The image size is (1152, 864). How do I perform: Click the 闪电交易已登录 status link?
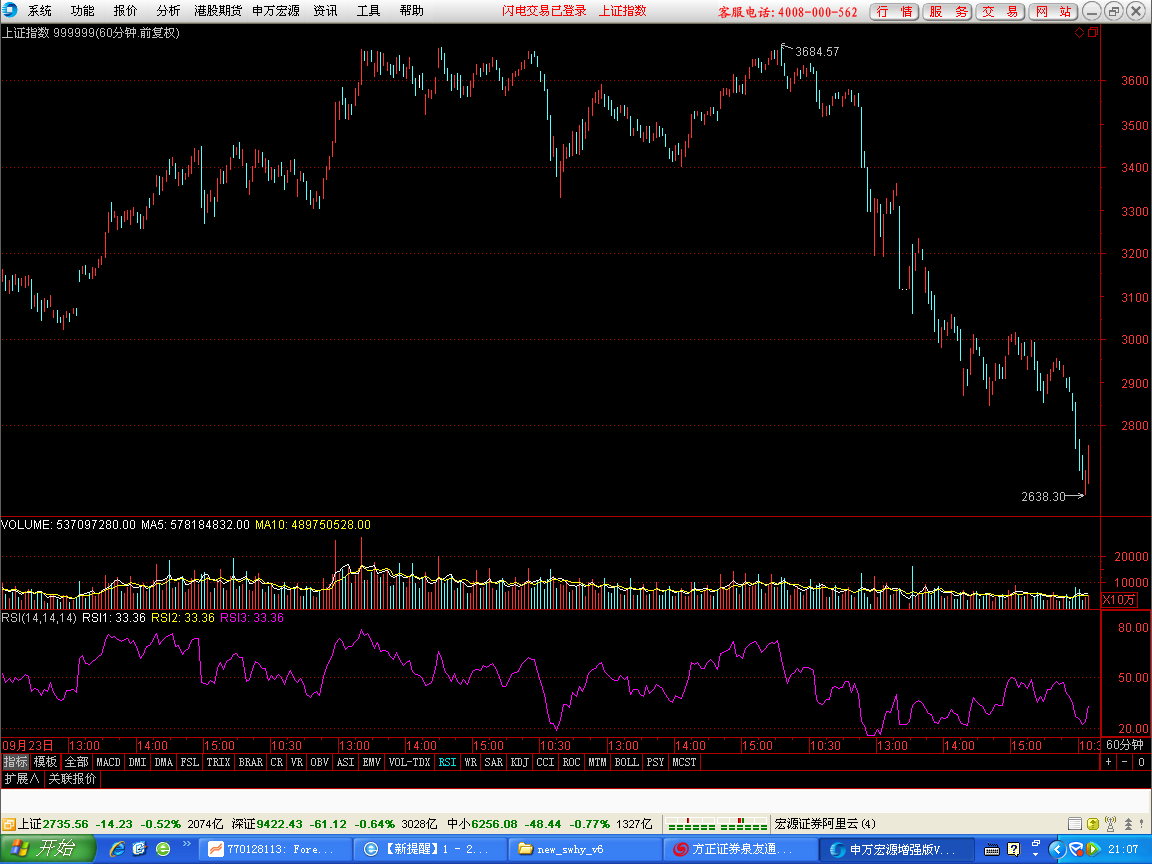click(544, 11)
